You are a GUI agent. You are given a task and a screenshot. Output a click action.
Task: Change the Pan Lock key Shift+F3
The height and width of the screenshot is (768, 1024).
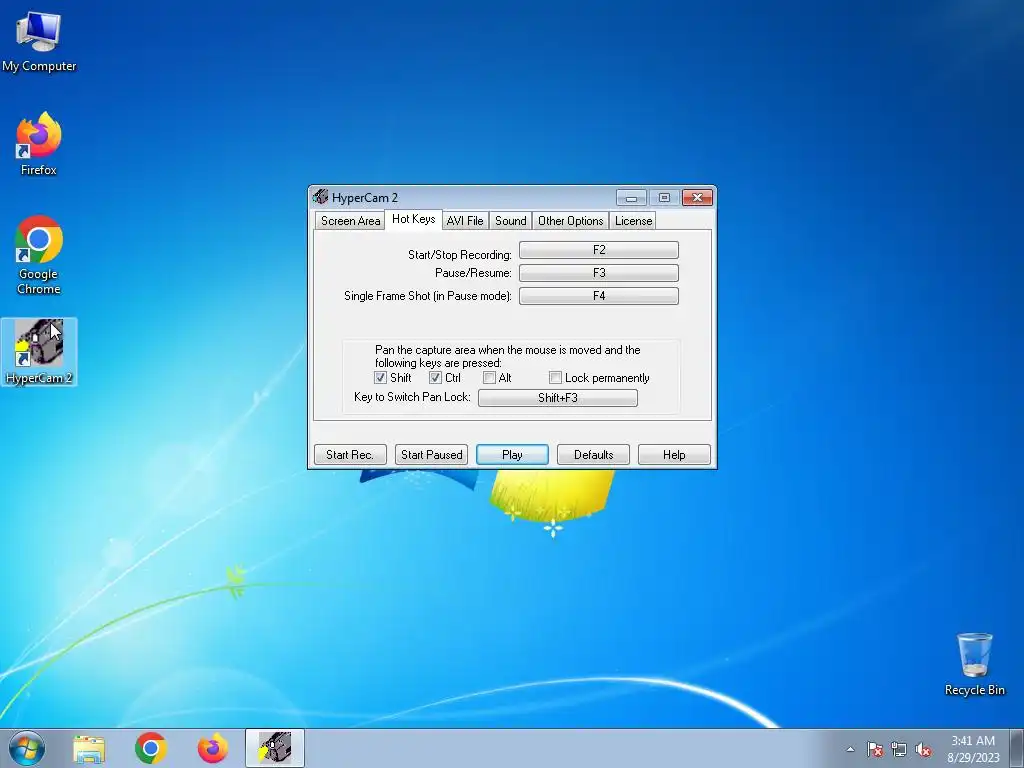click(558, 398)
